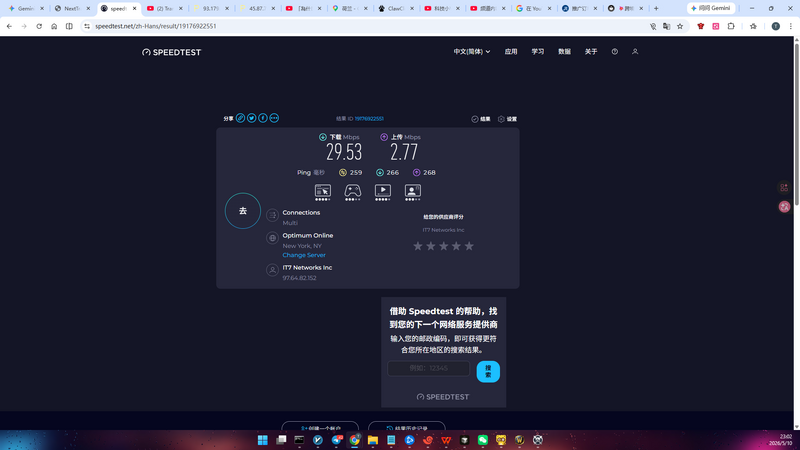This screenshot has height=450, width=800.
Task: Open a new browser tab with plus
Action: 656,9
